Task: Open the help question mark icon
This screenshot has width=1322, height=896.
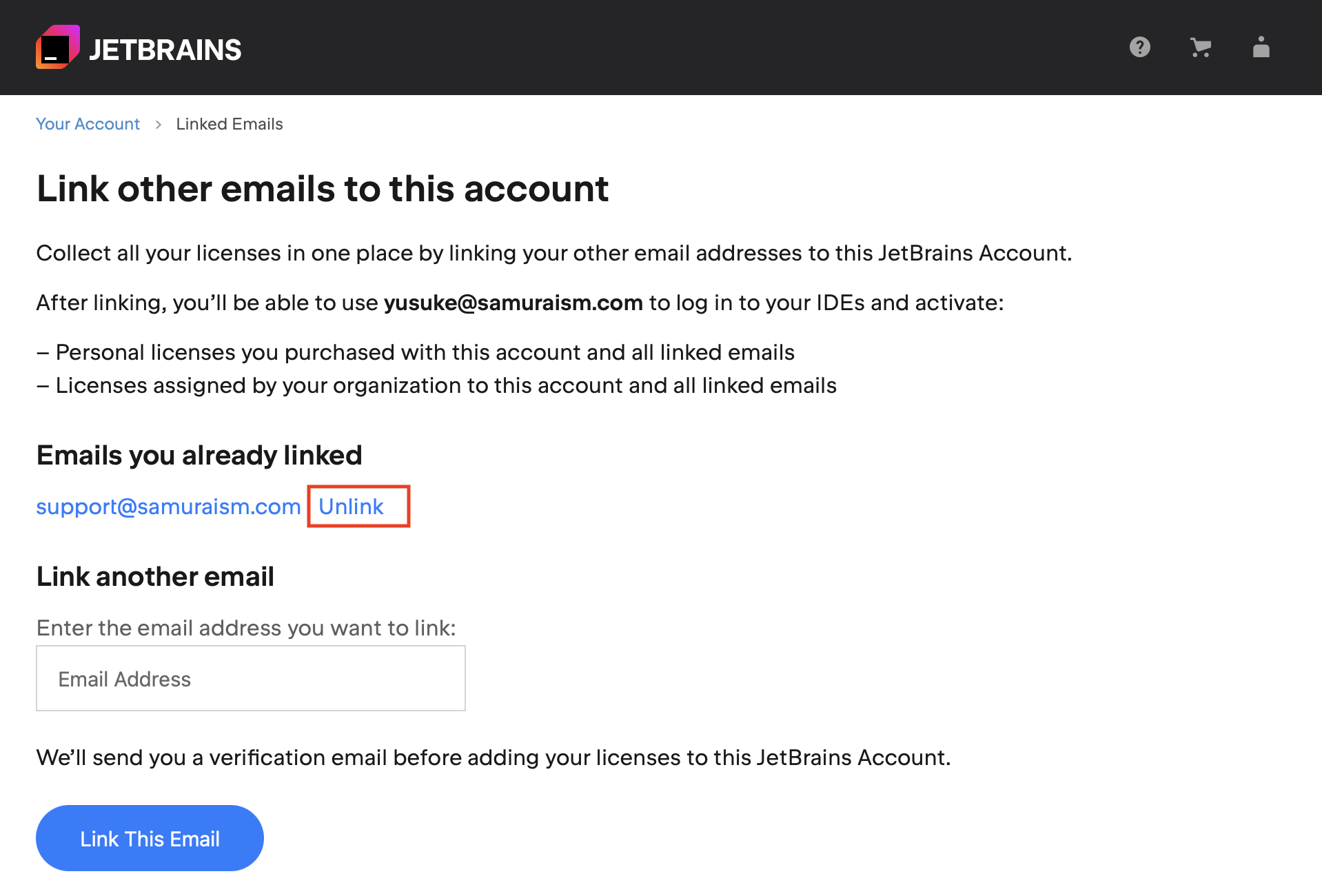Action: point(1140,47)
